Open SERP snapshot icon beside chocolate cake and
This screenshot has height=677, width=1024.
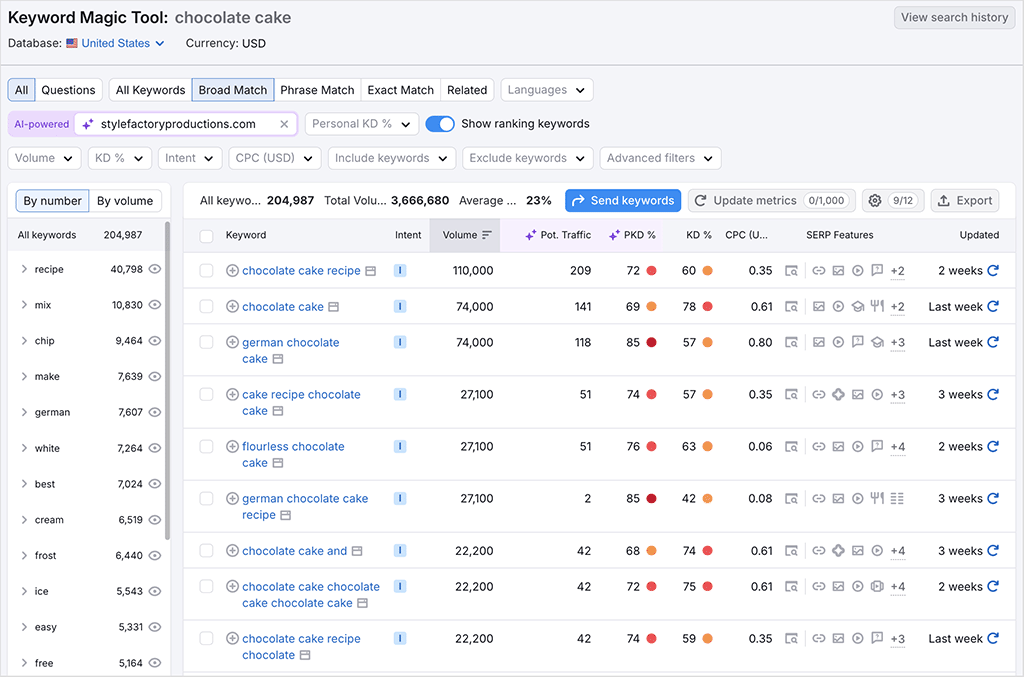(357, 551)
